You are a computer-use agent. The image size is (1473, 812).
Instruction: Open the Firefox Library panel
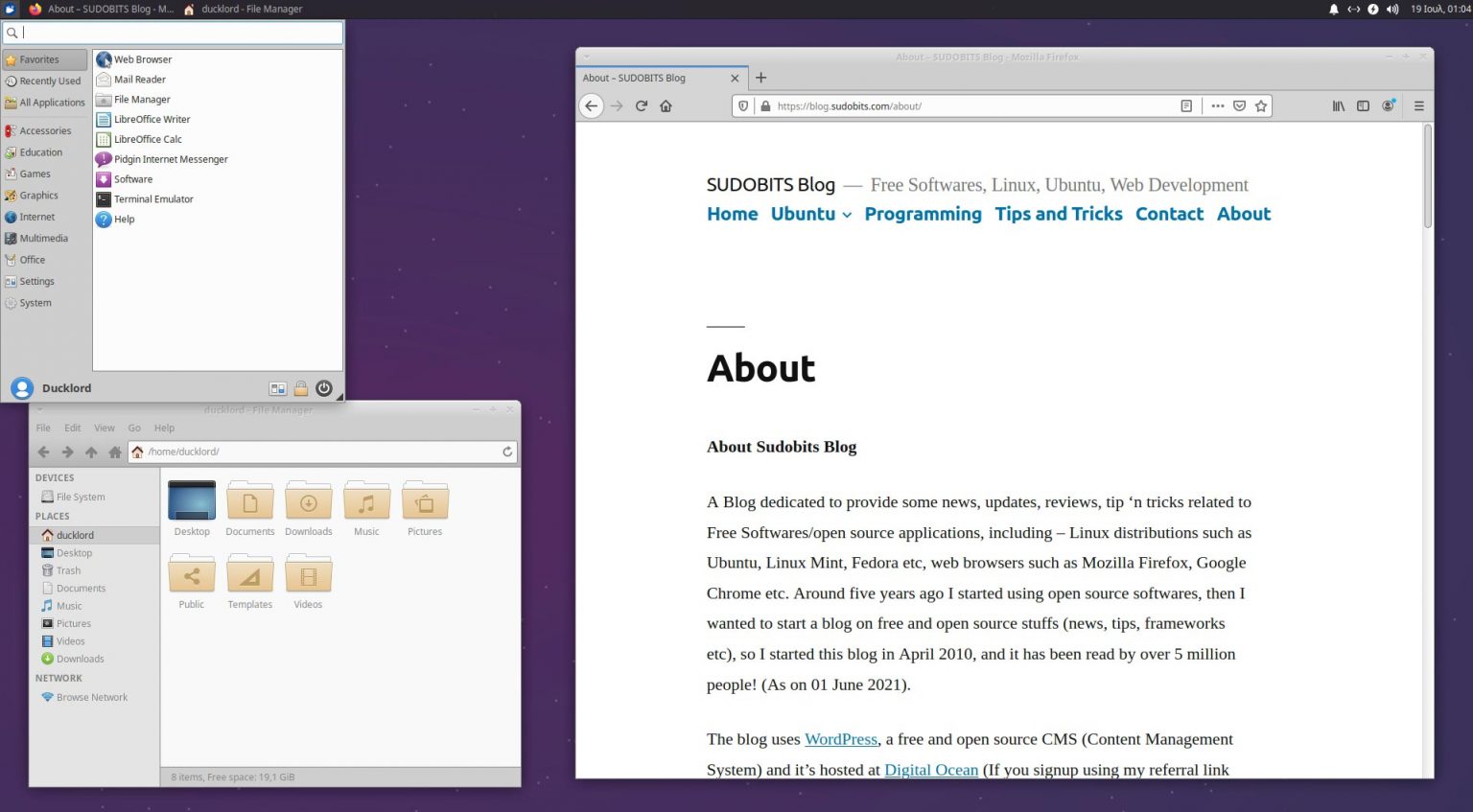[1339, 105]
